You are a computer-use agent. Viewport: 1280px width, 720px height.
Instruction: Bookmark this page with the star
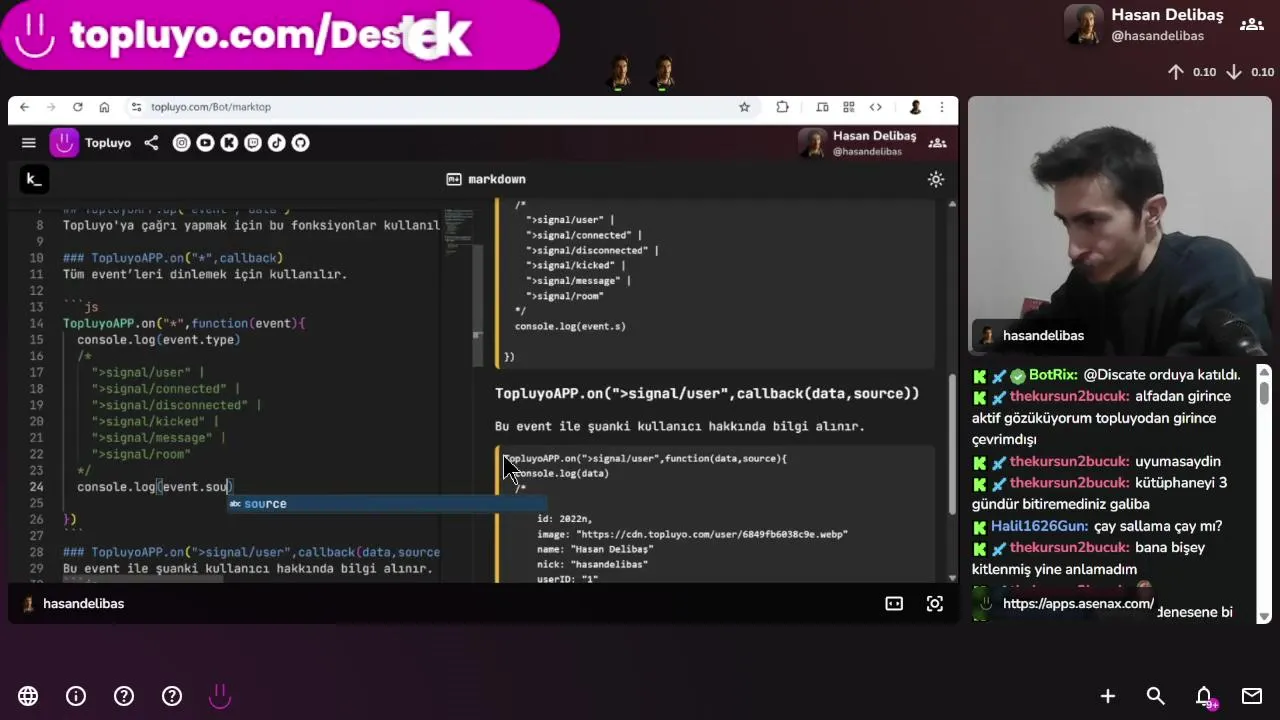[744, 107]
